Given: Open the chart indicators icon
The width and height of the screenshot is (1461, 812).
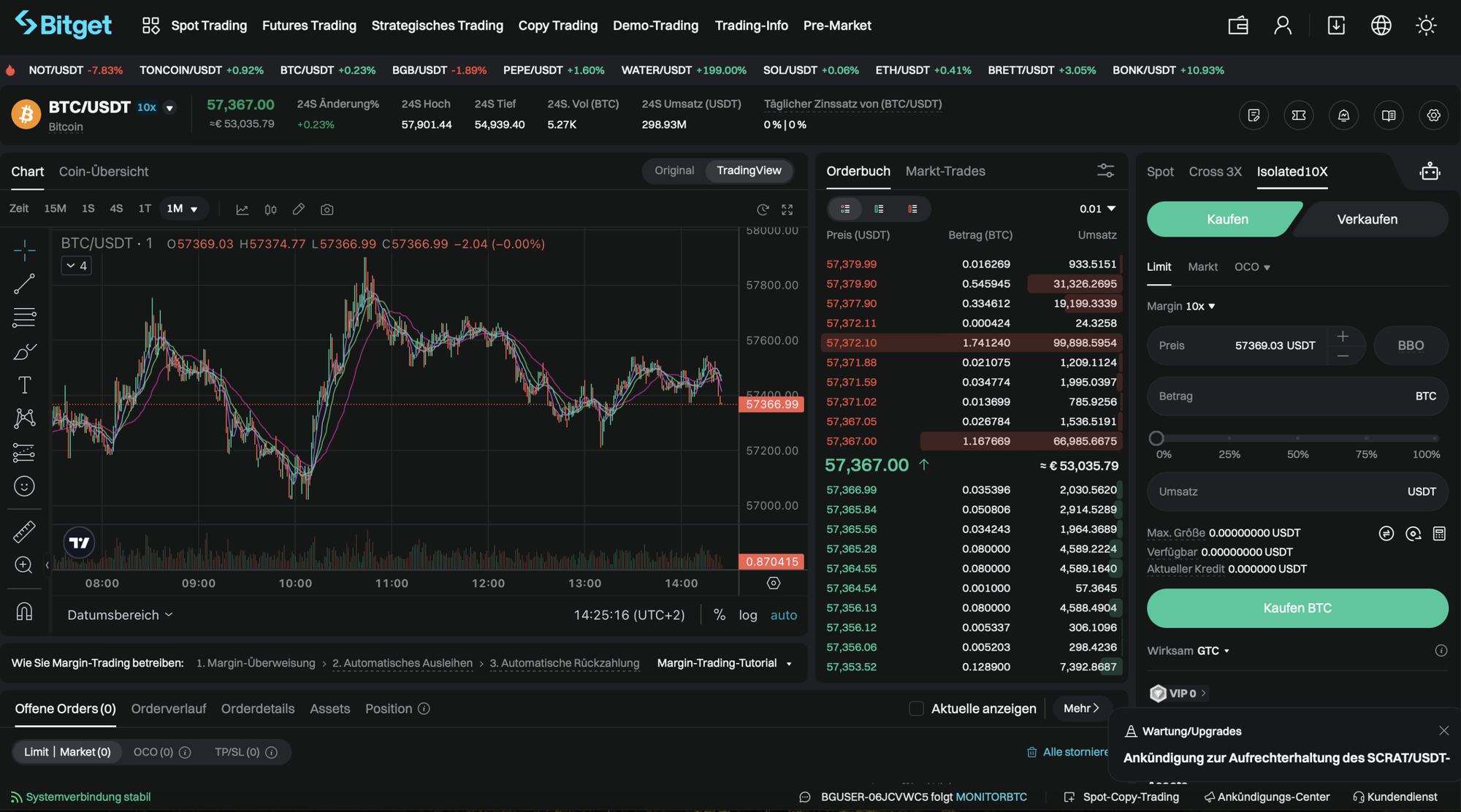Looking at the screenshot, I should pos(242,210).
